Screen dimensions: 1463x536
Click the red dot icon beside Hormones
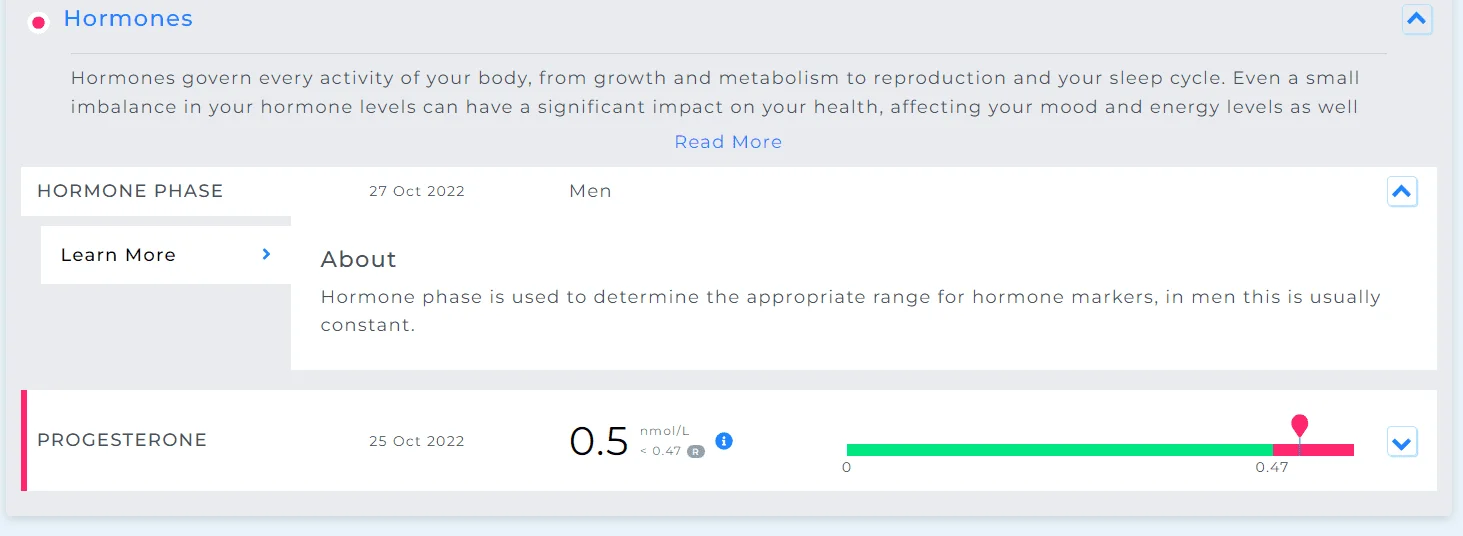(x=38, y=22)
